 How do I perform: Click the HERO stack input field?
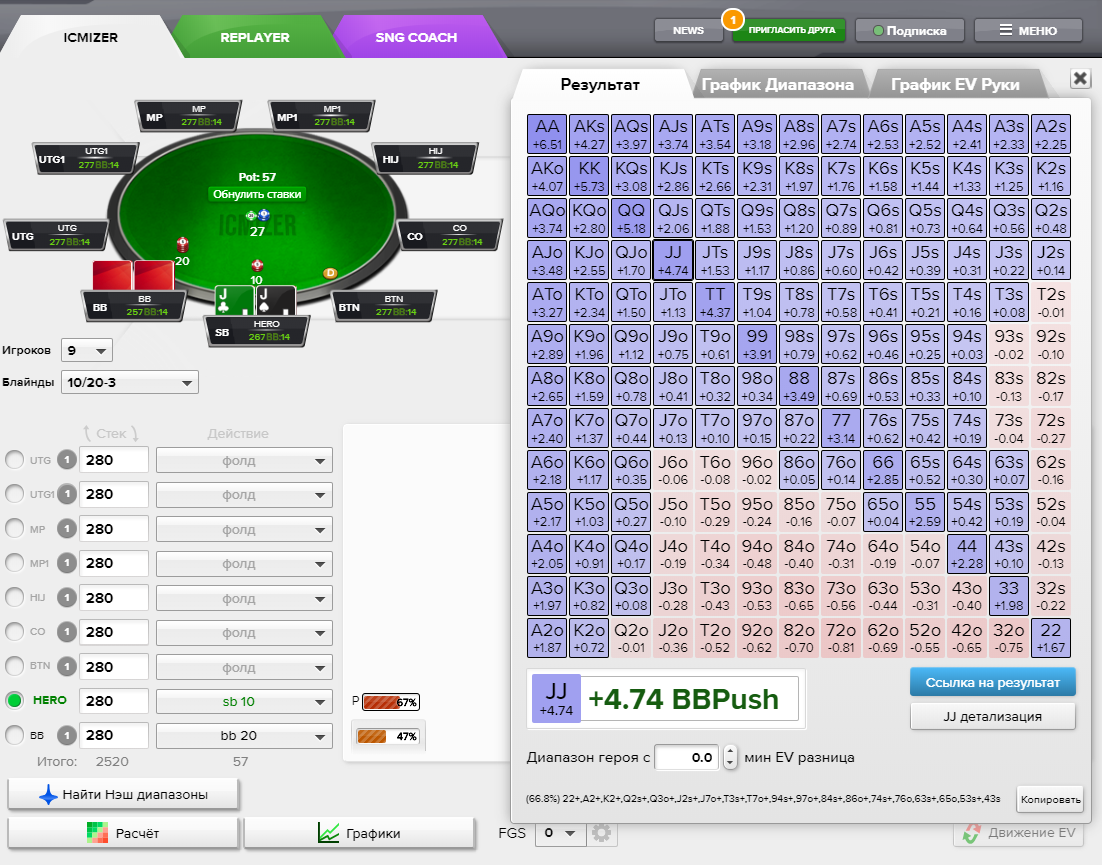coord(114,701)
